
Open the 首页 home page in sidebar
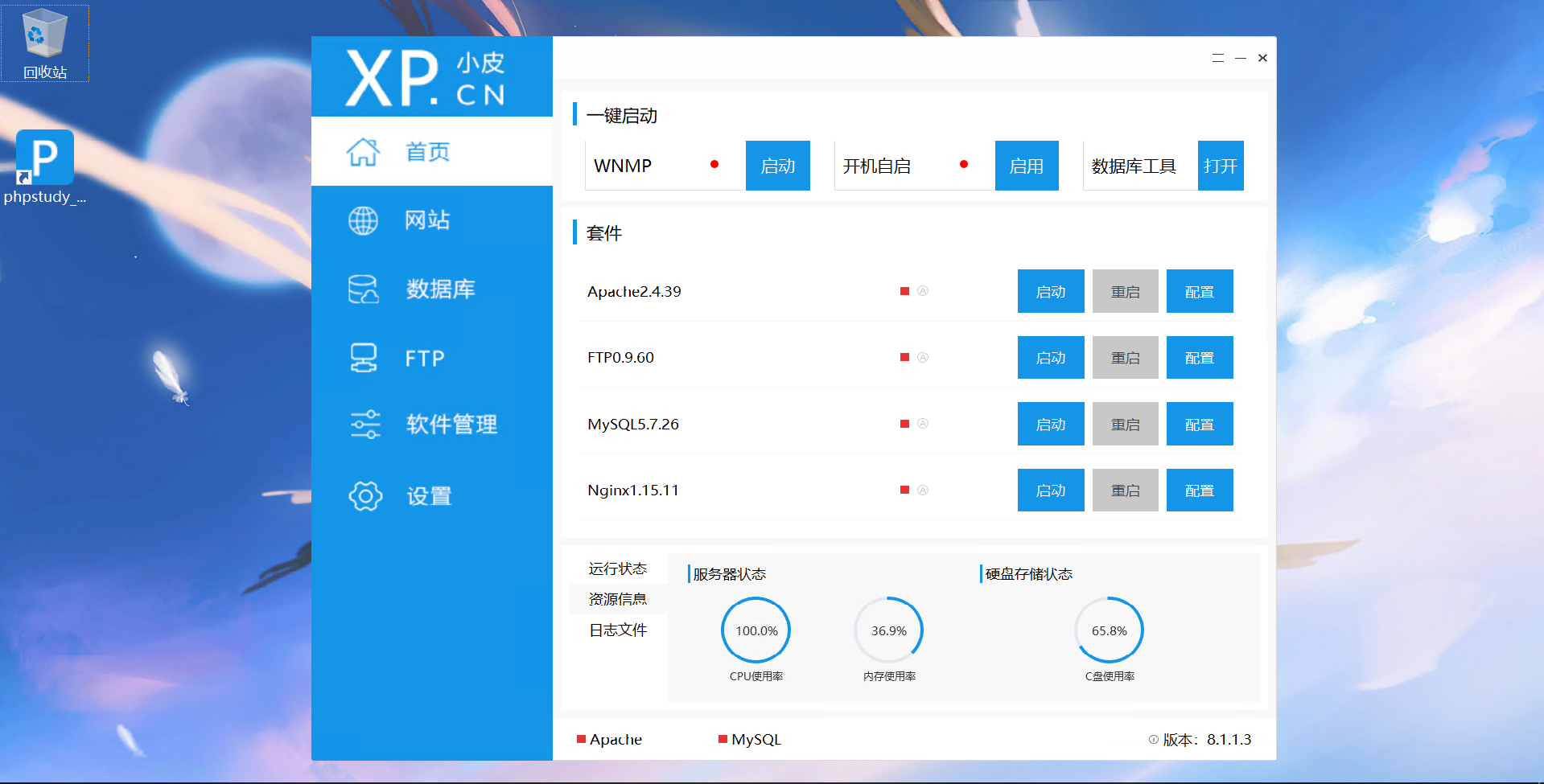click(431, 151)
